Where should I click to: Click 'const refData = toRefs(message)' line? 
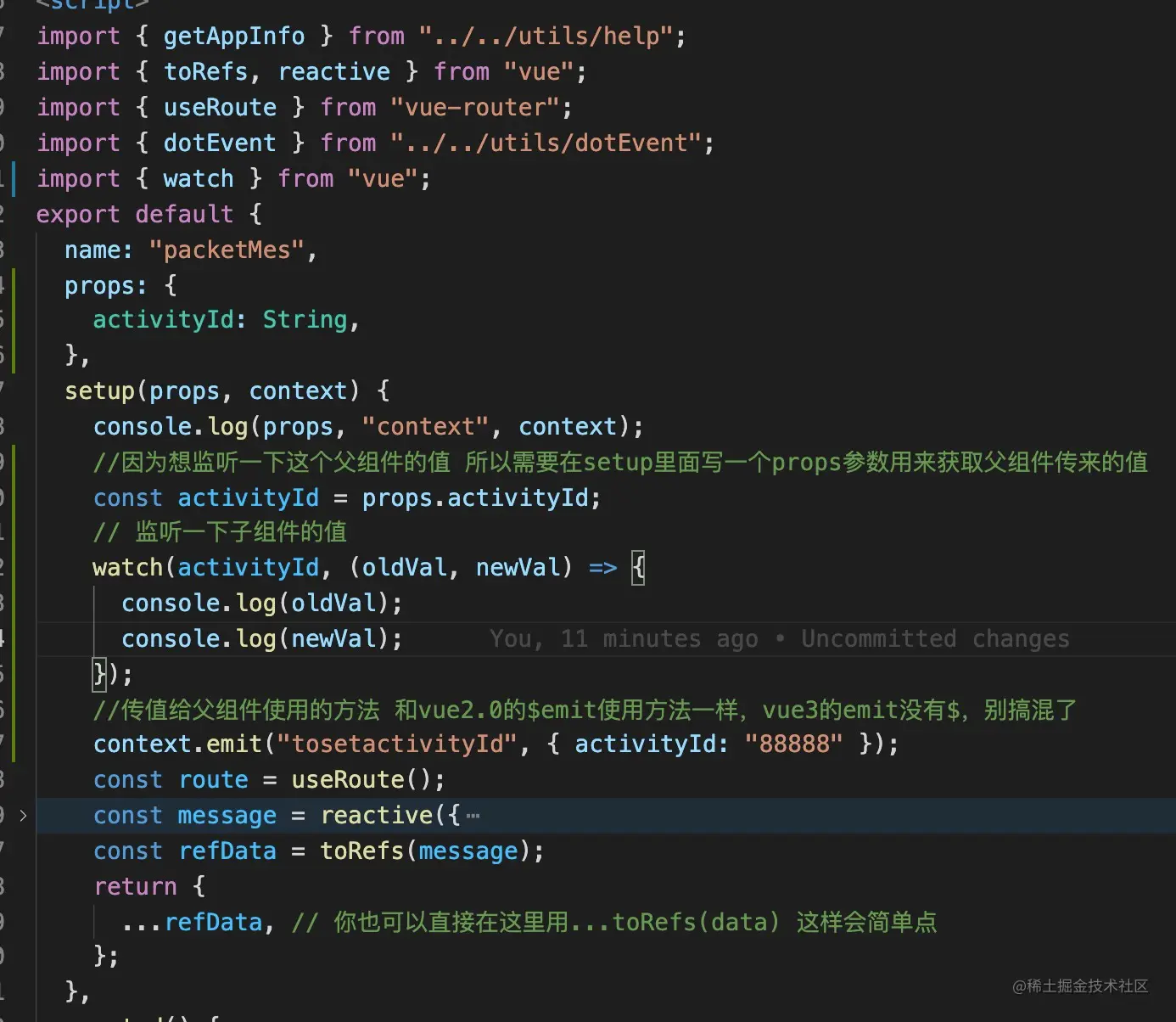point(319,851)
